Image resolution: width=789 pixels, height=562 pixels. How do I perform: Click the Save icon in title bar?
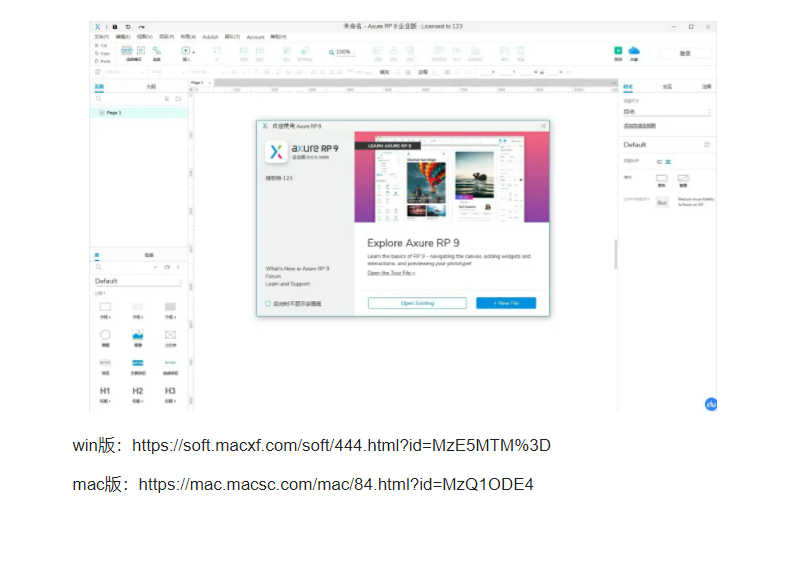115,27
